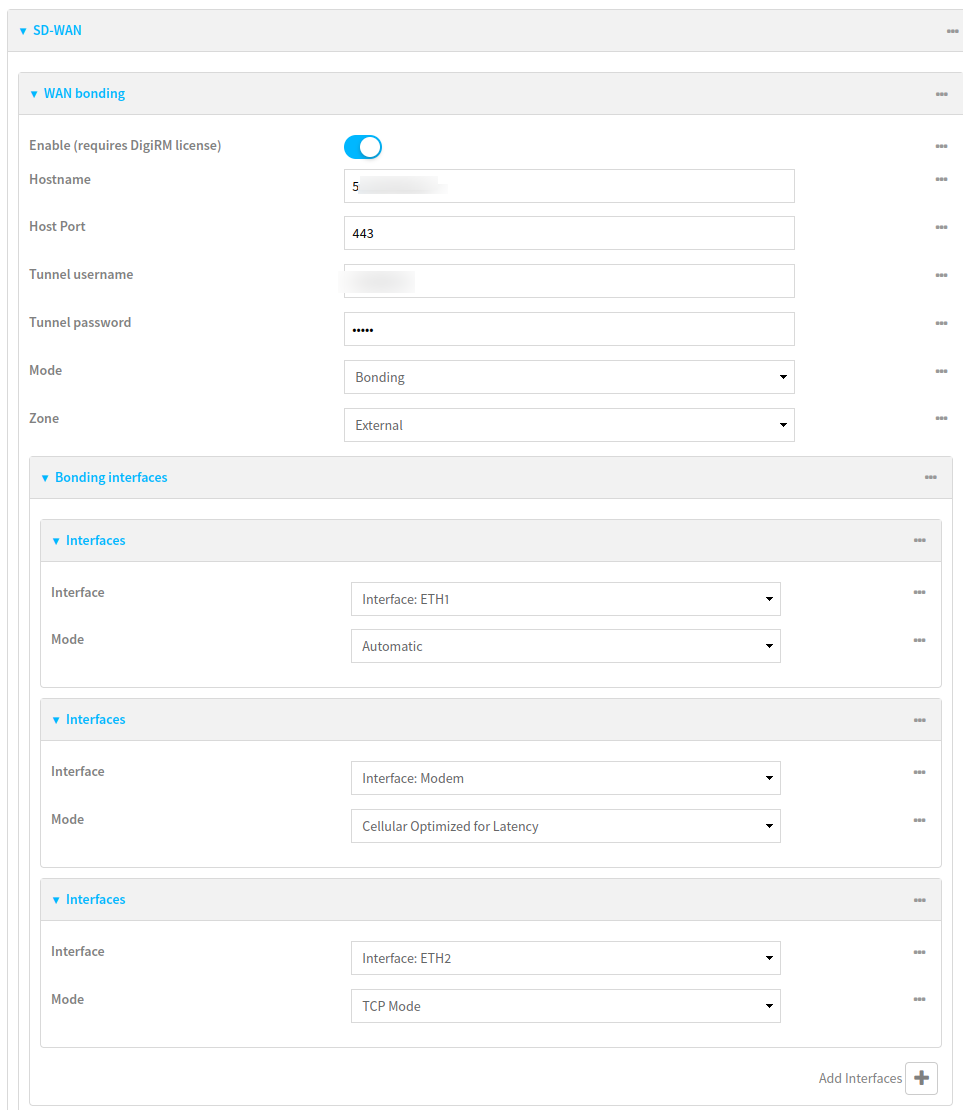The image size is (963, 1110).
Task: Click the plus icon to add interfaces
Action: (x=921, y=1078)
